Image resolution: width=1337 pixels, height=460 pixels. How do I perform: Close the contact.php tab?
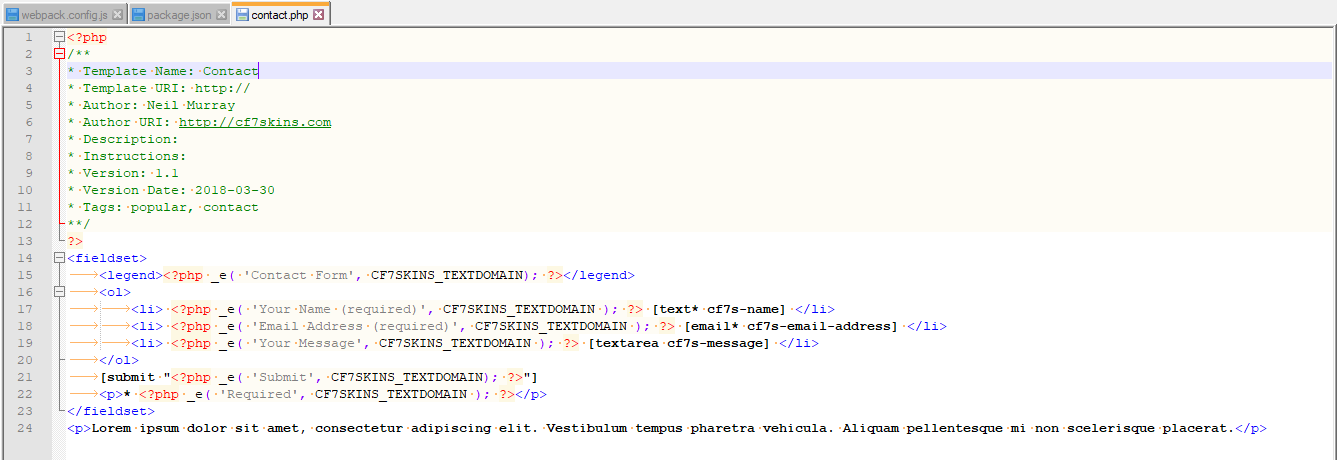pos(318,15)
